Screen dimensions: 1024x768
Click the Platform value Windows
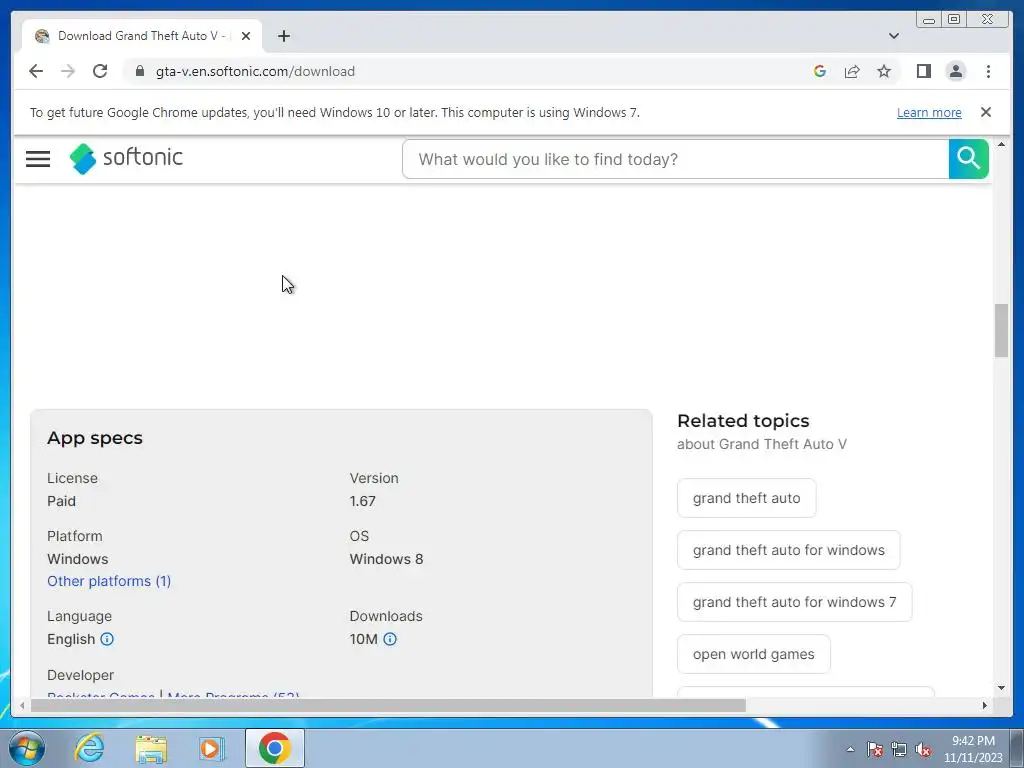point(78,559)
